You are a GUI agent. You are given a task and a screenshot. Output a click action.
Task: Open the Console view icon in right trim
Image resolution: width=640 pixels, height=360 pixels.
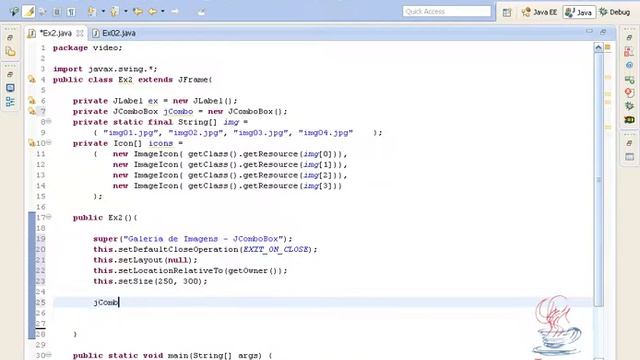[x=629, y=157]
